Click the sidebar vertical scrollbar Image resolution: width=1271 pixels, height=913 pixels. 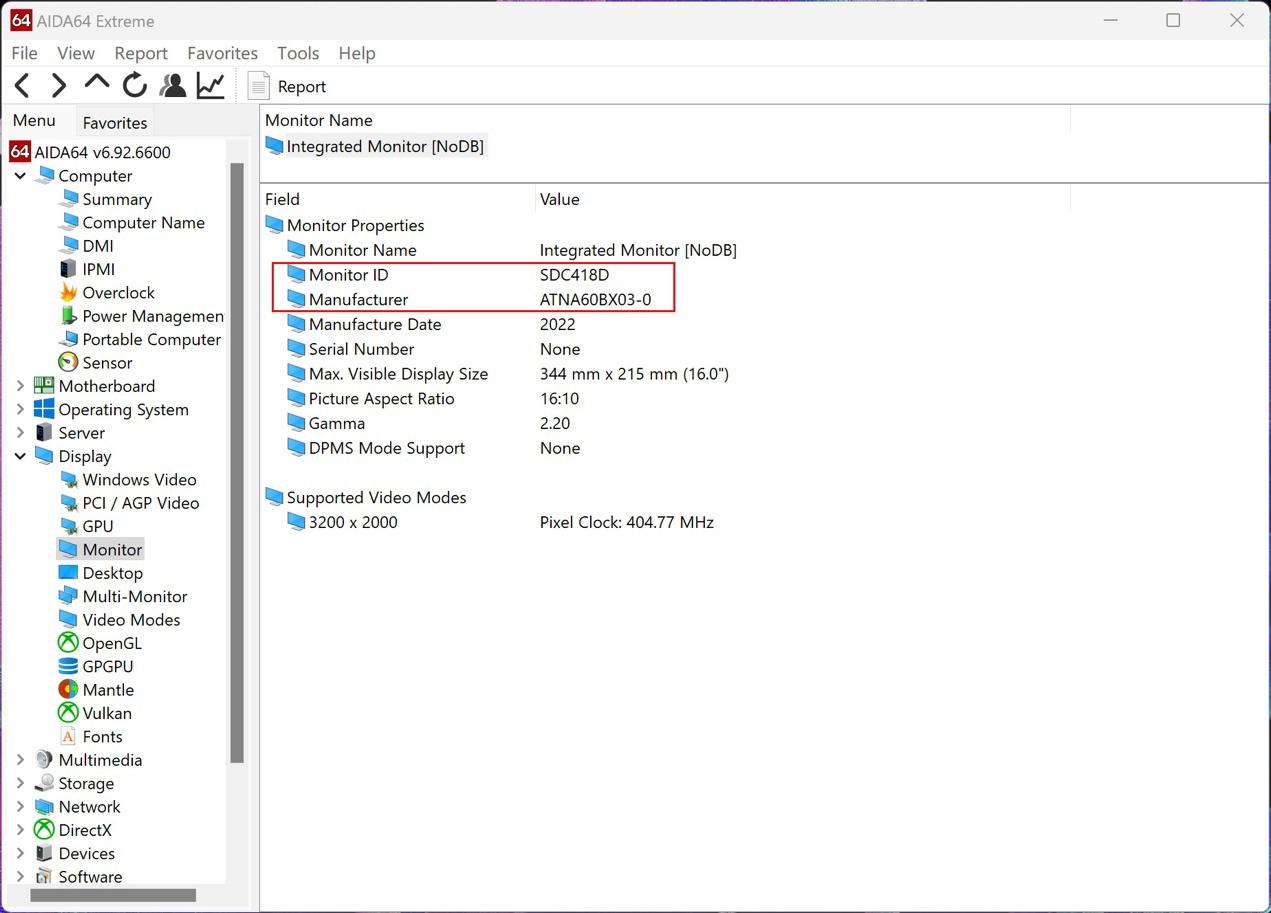237,463
